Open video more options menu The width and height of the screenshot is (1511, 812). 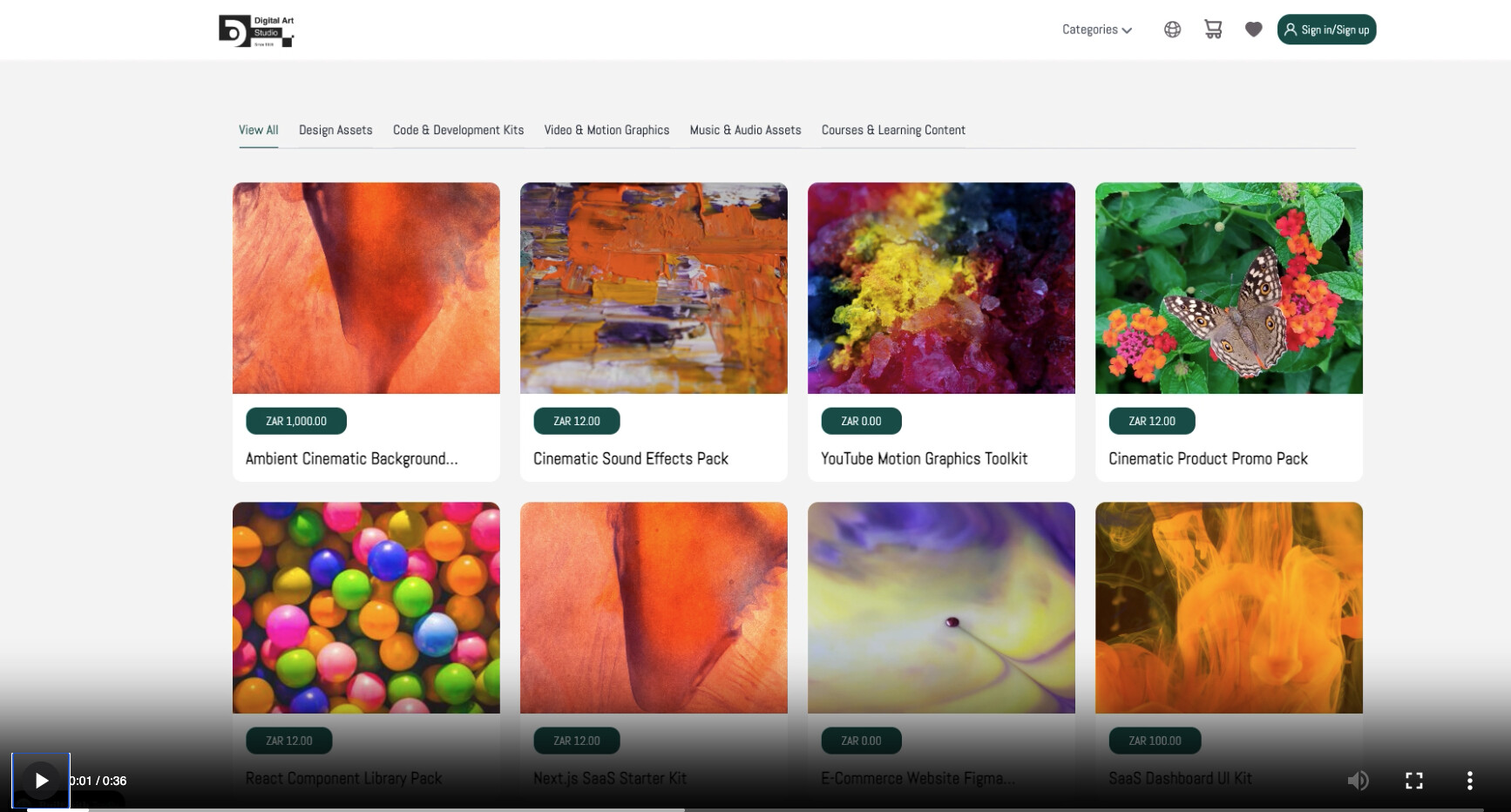tap(1469, 781)
